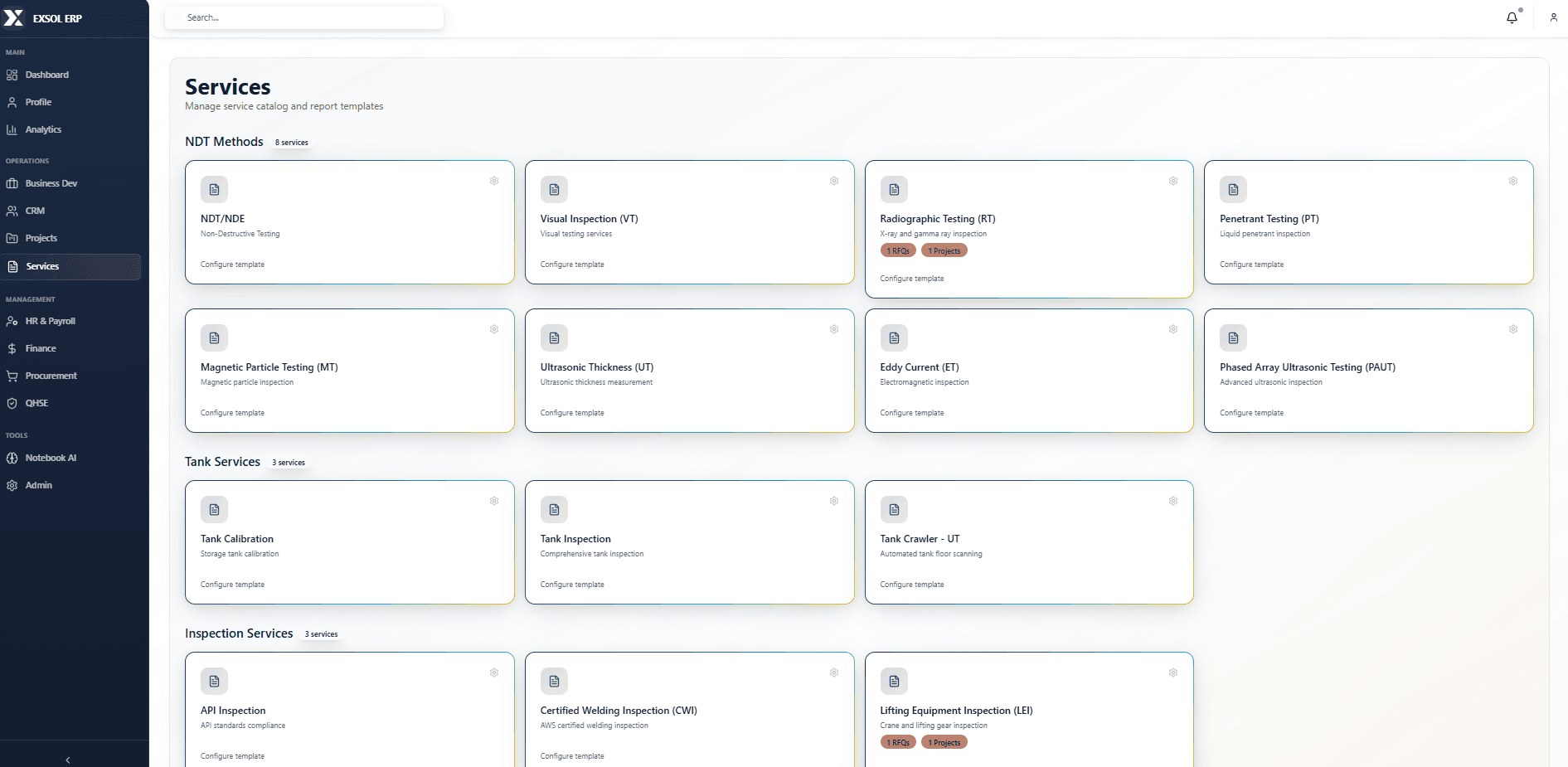Open Admin settings in sidebar
This screenshot has width=1568, height=767.
tap(70, 485)
